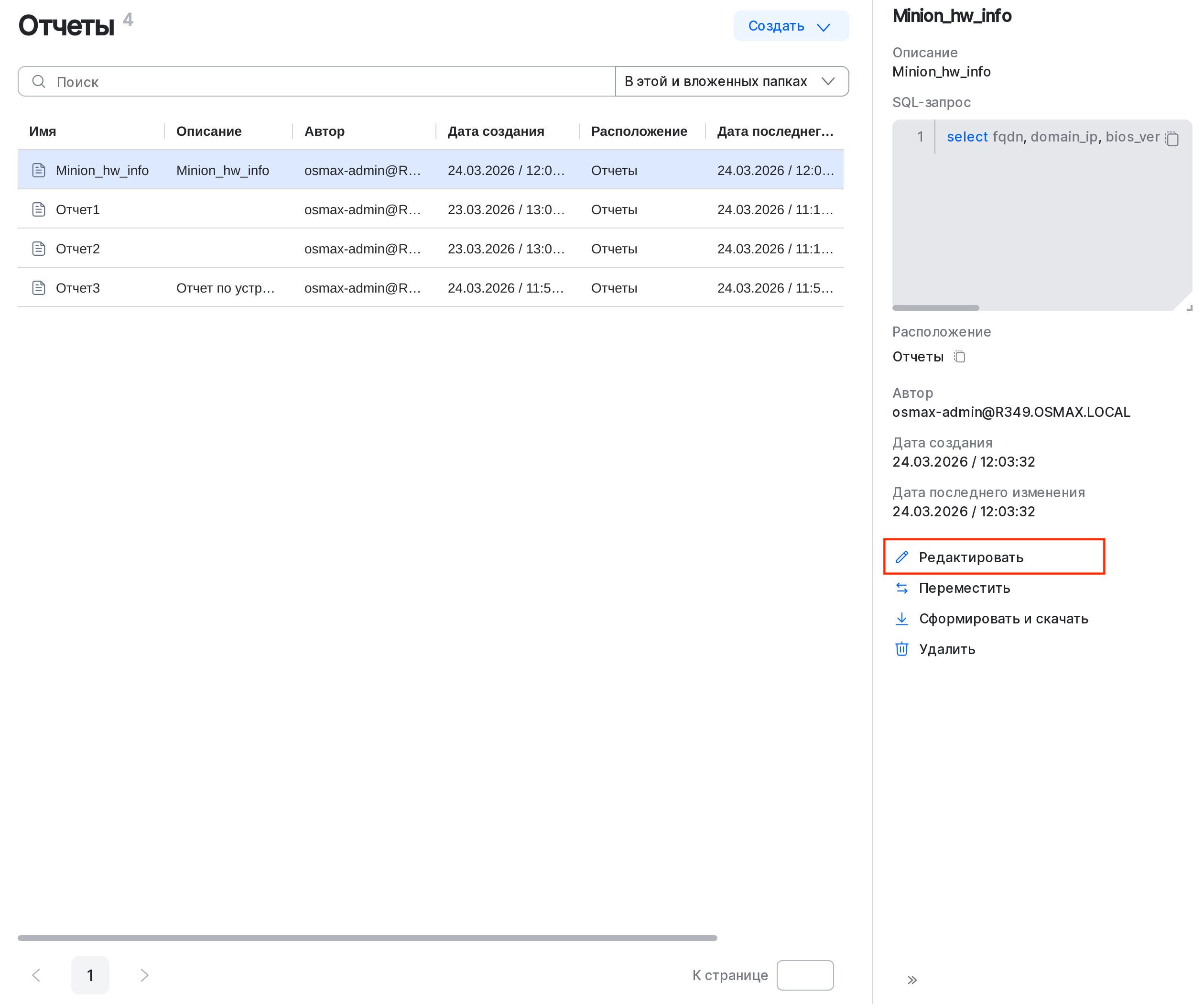This screenshot has width=1204, height=1004.
Task: Click the search magnifier icon
Action: [38, 81]
